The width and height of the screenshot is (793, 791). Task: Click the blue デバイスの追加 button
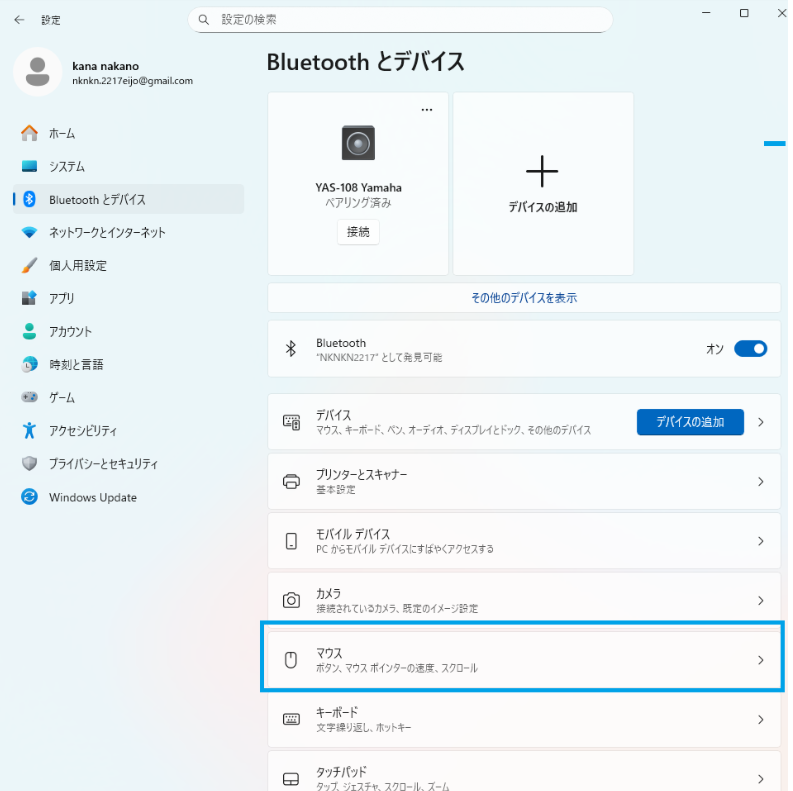coord(690,422)
